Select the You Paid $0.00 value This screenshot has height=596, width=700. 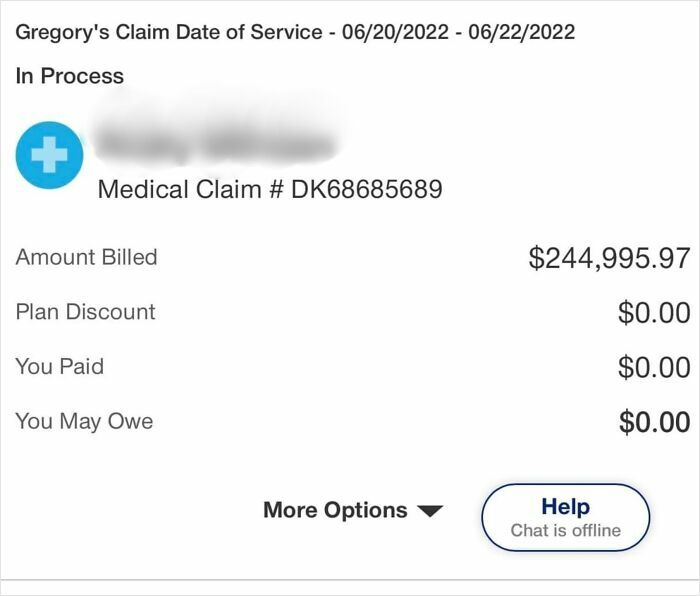coord(654,368)
